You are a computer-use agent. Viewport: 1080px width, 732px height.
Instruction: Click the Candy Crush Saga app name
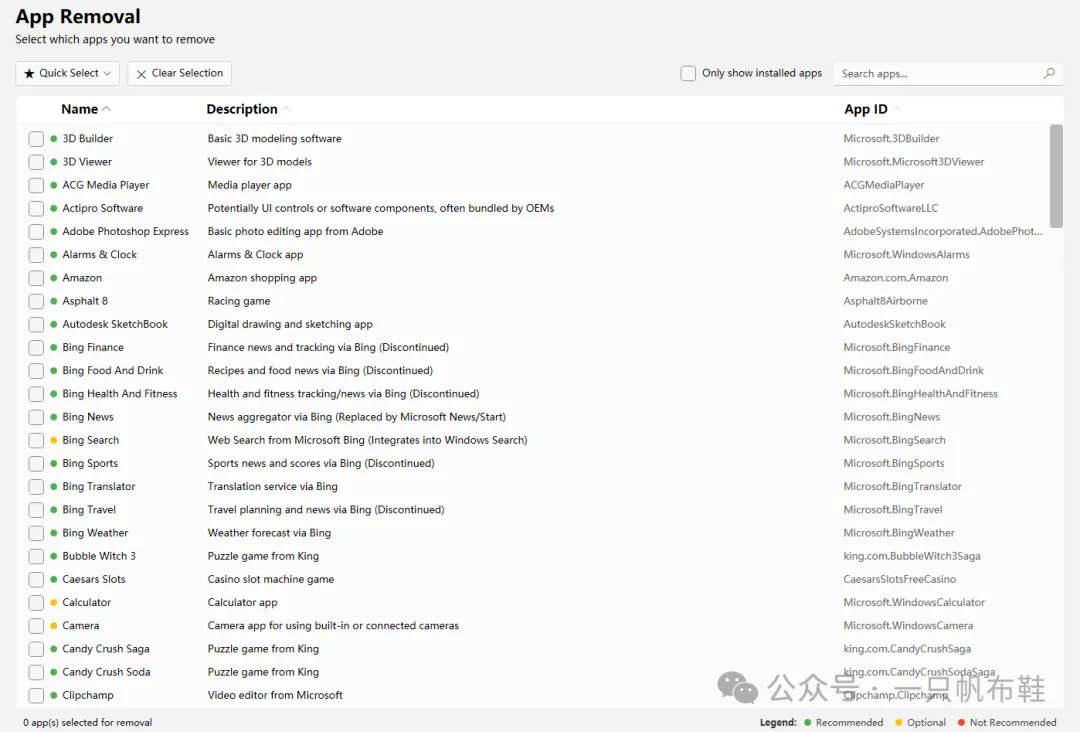105,649
